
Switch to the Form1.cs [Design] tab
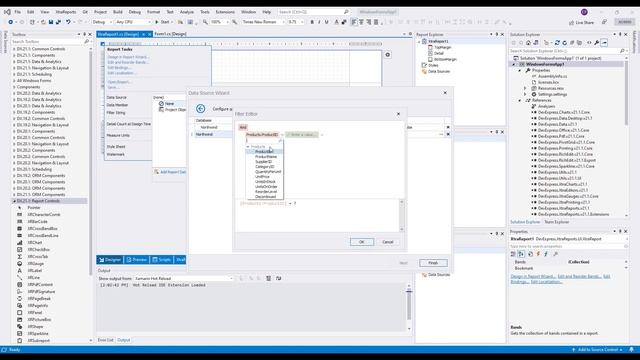click(x=170, y=34)
